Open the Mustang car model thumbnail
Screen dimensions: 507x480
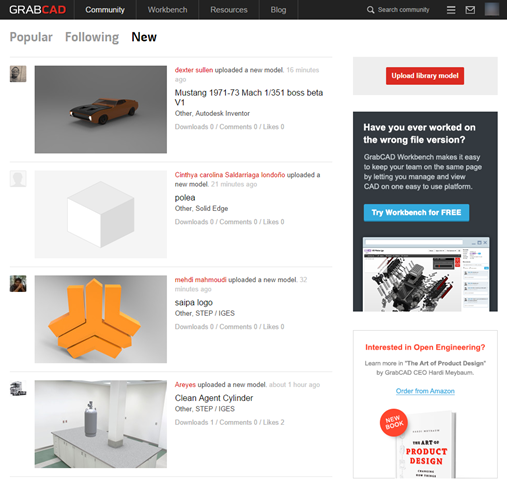click(x=101, y=109)
